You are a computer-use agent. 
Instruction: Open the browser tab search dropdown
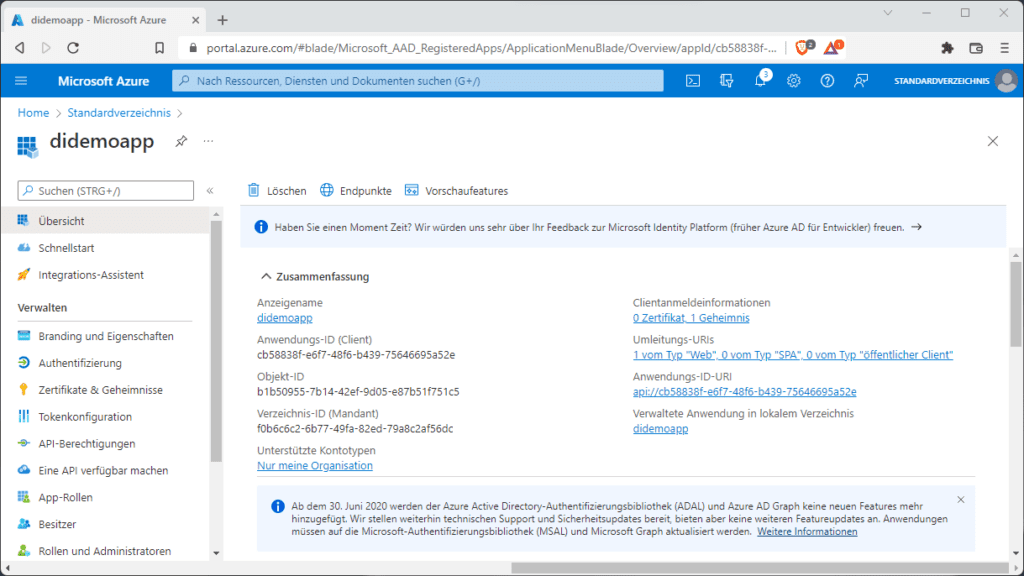(x=888, y=13)
